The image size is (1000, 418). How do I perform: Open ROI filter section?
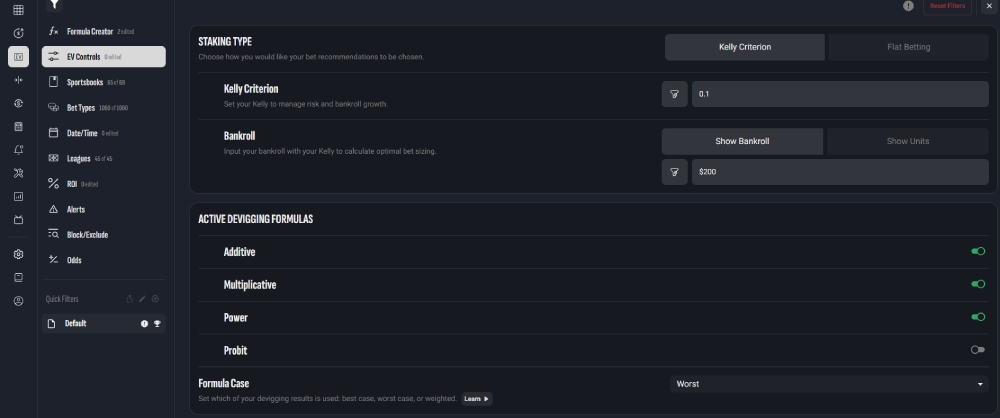[103, 184]
